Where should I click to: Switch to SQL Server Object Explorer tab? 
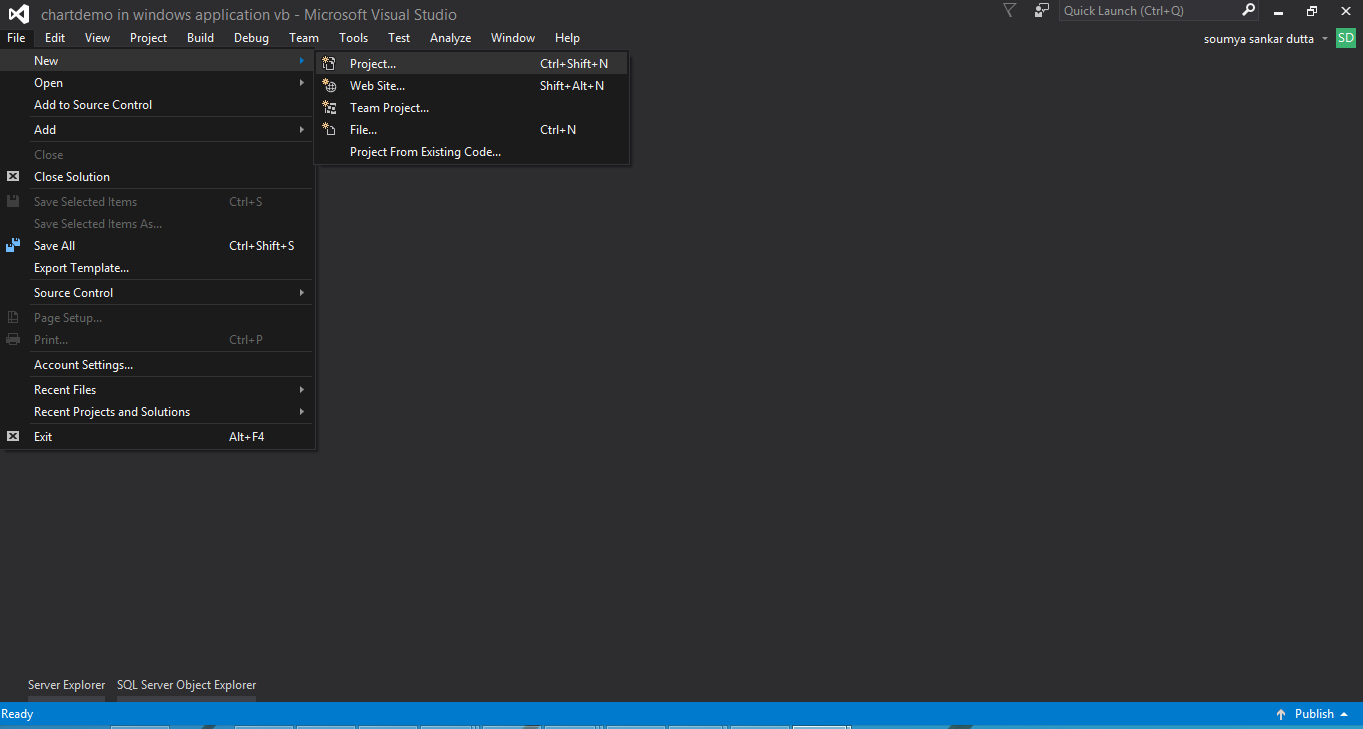point(186,684)
